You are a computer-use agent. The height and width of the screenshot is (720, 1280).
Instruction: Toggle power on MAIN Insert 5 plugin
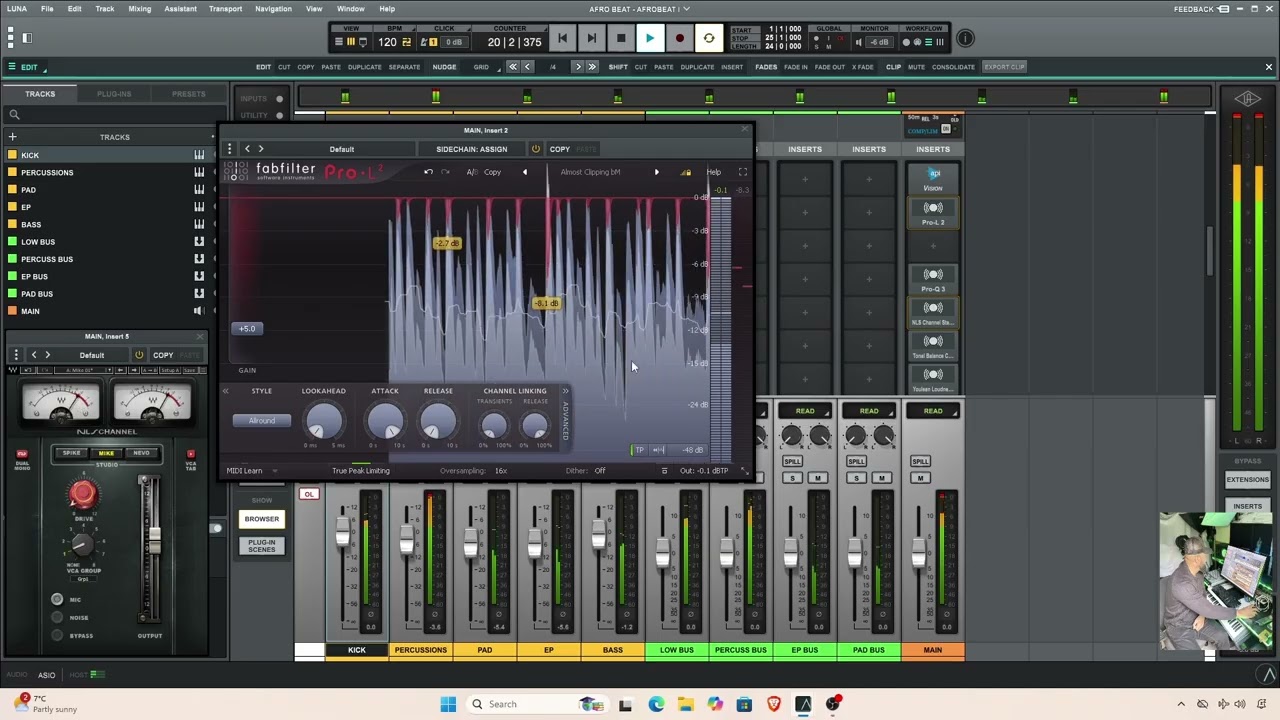[139, 355]
